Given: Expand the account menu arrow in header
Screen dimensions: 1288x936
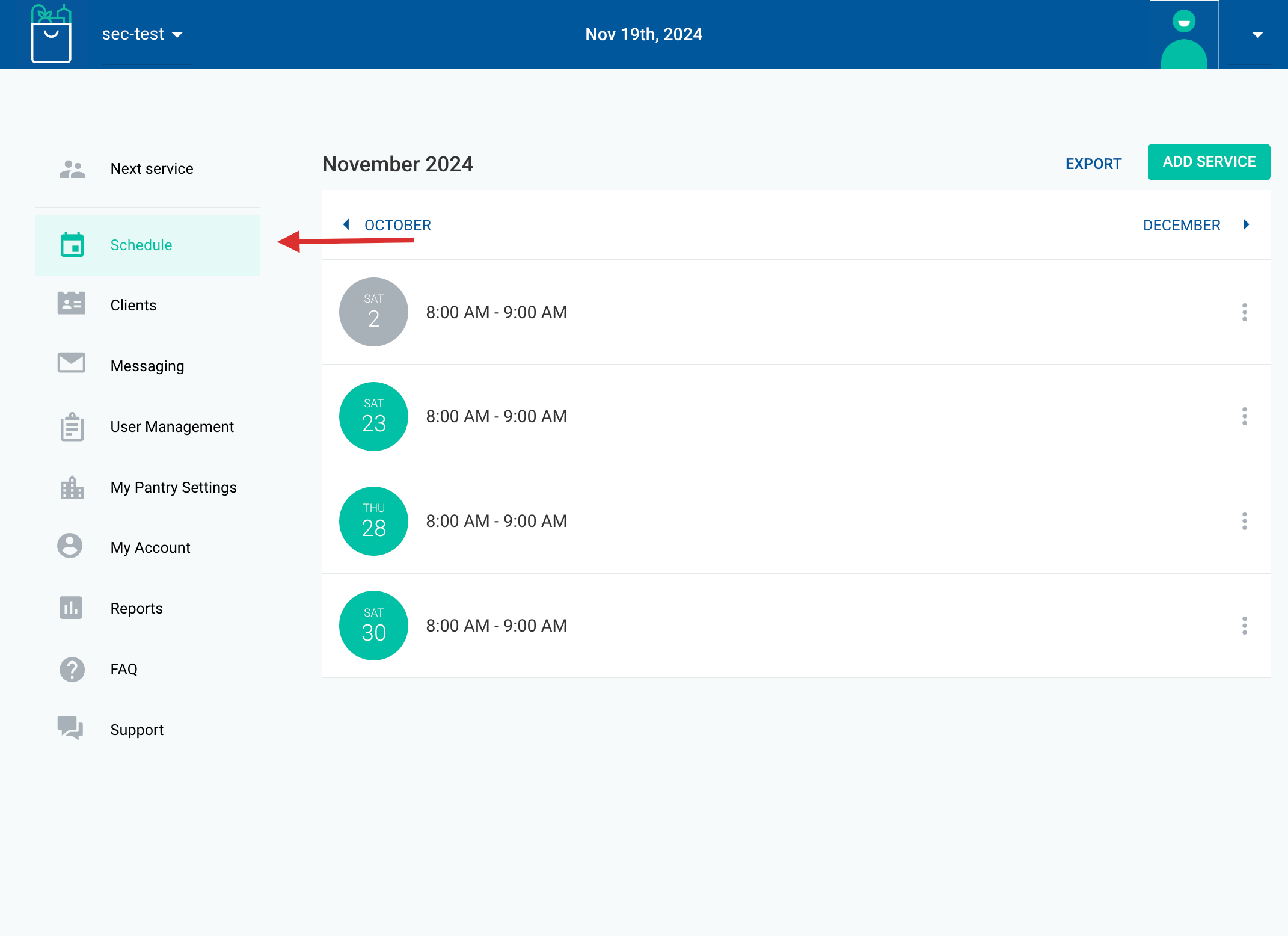Looking at the screenshot, I should (x=1257, y=35).
